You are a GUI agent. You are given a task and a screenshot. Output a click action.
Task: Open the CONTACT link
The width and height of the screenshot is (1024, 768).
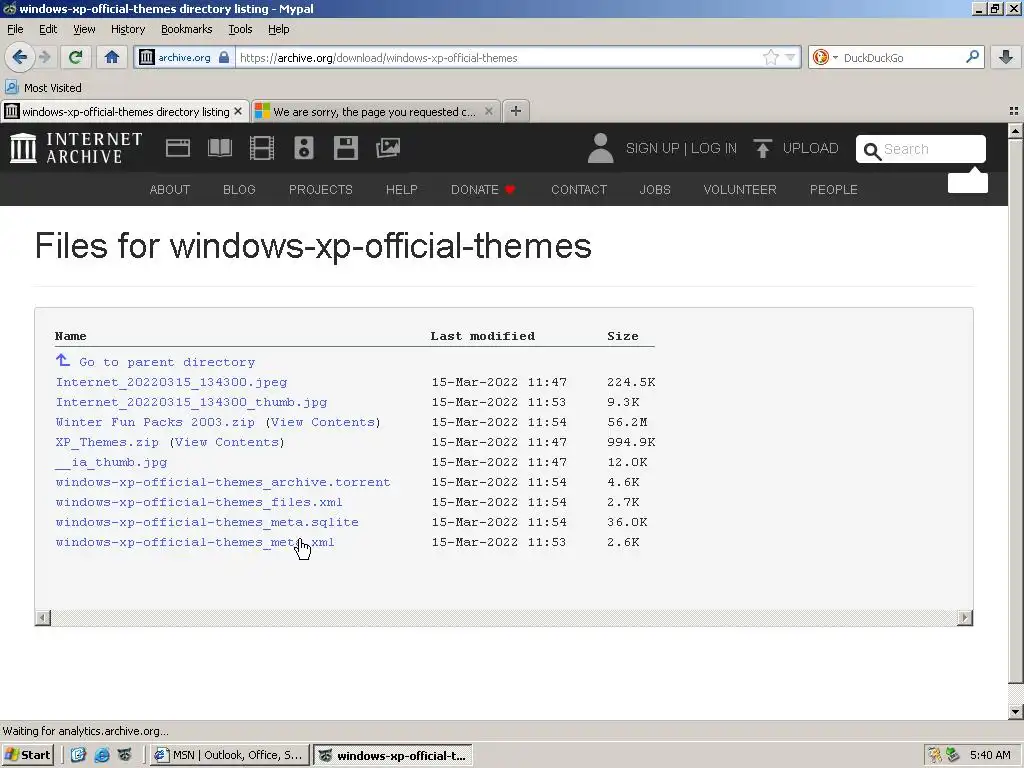579,189
